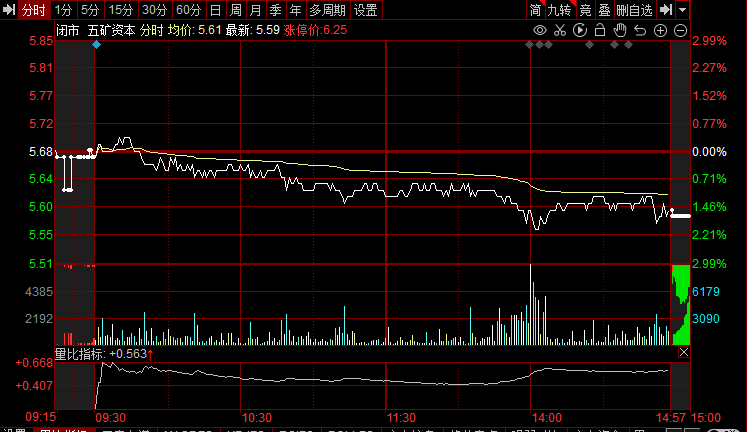
Task: Open the dropdown arrow at toolbar's right end
Action: coord(683,10)
